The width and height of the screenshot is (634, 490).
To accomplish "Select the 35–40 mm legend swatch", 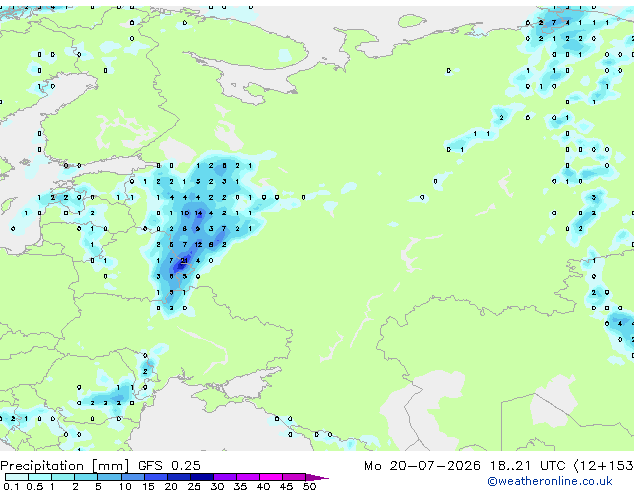I will point(247,477).
